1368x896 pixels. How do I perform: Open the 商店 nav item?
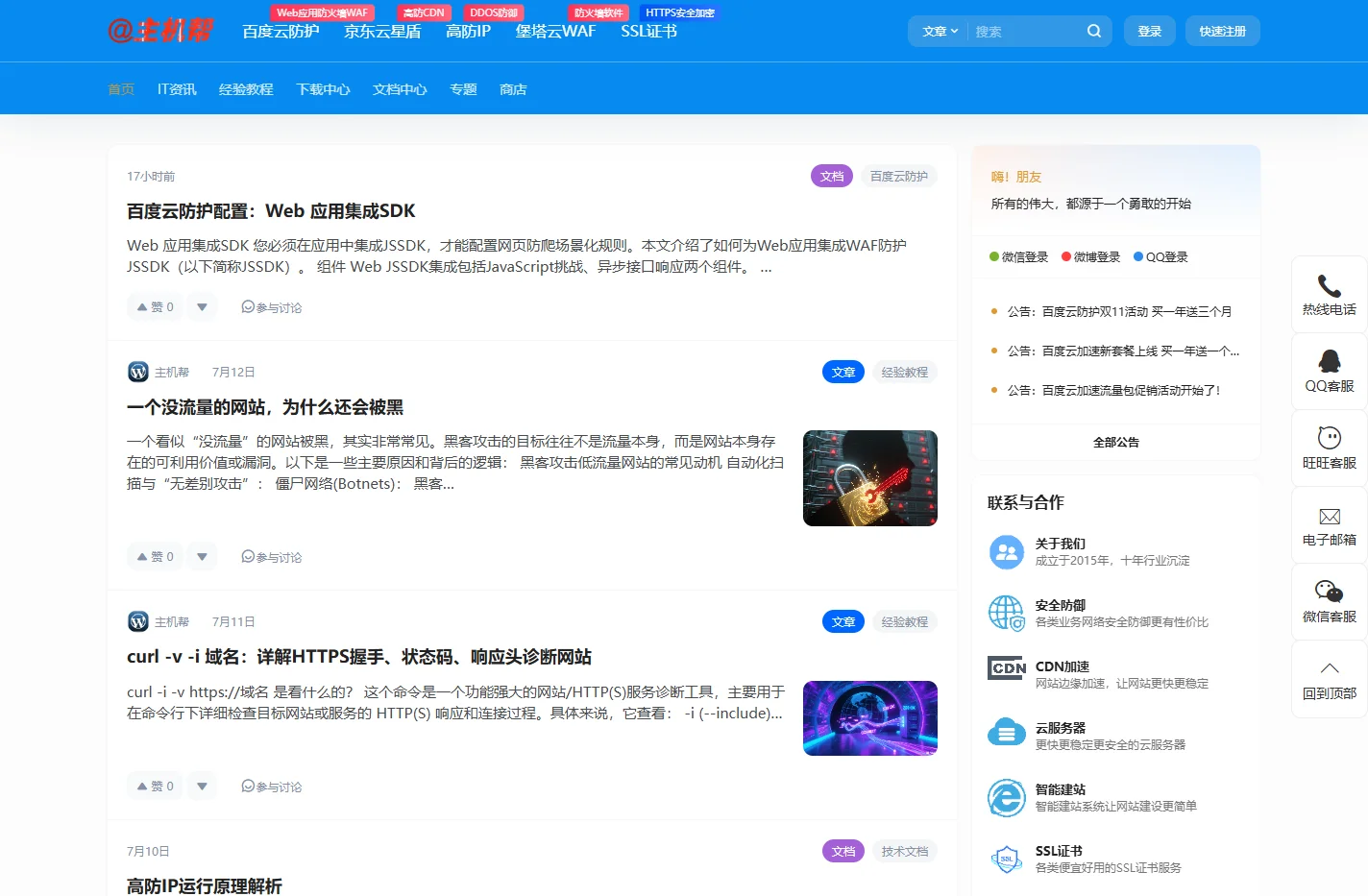point(513,89)
